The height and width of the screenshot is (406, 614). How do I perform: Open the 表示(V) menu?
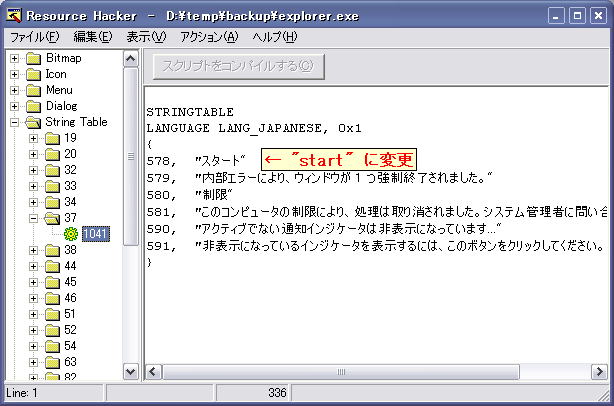[x=146, y=37]
